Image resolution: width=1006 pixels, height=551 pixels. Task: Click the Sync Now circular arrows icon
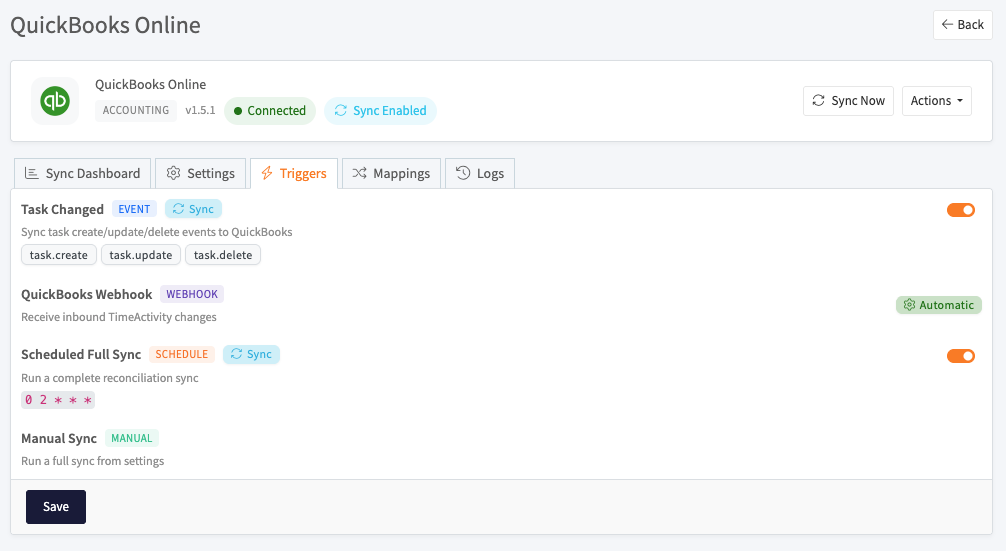pos(819,101)
